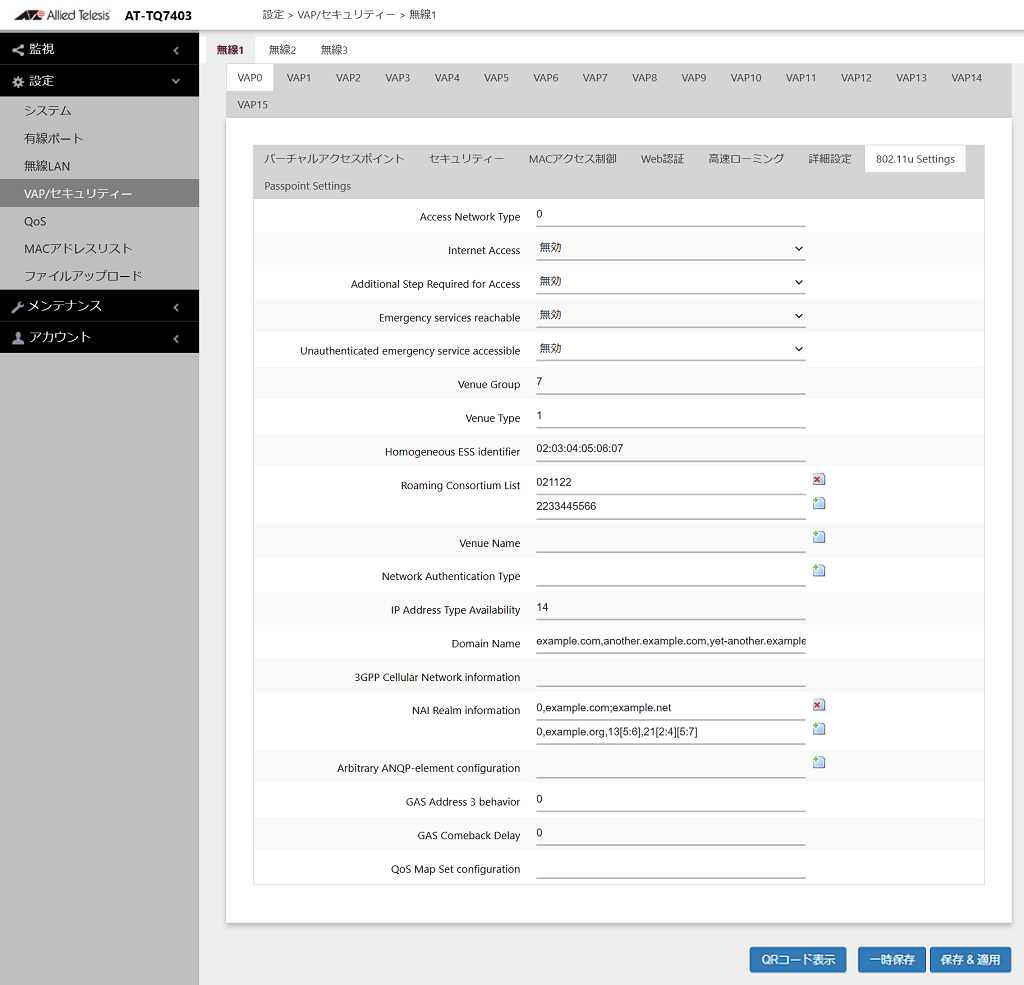Select the VAP14 tab
The height and width of the screenshot is (985, 1024).
[967, 78]
